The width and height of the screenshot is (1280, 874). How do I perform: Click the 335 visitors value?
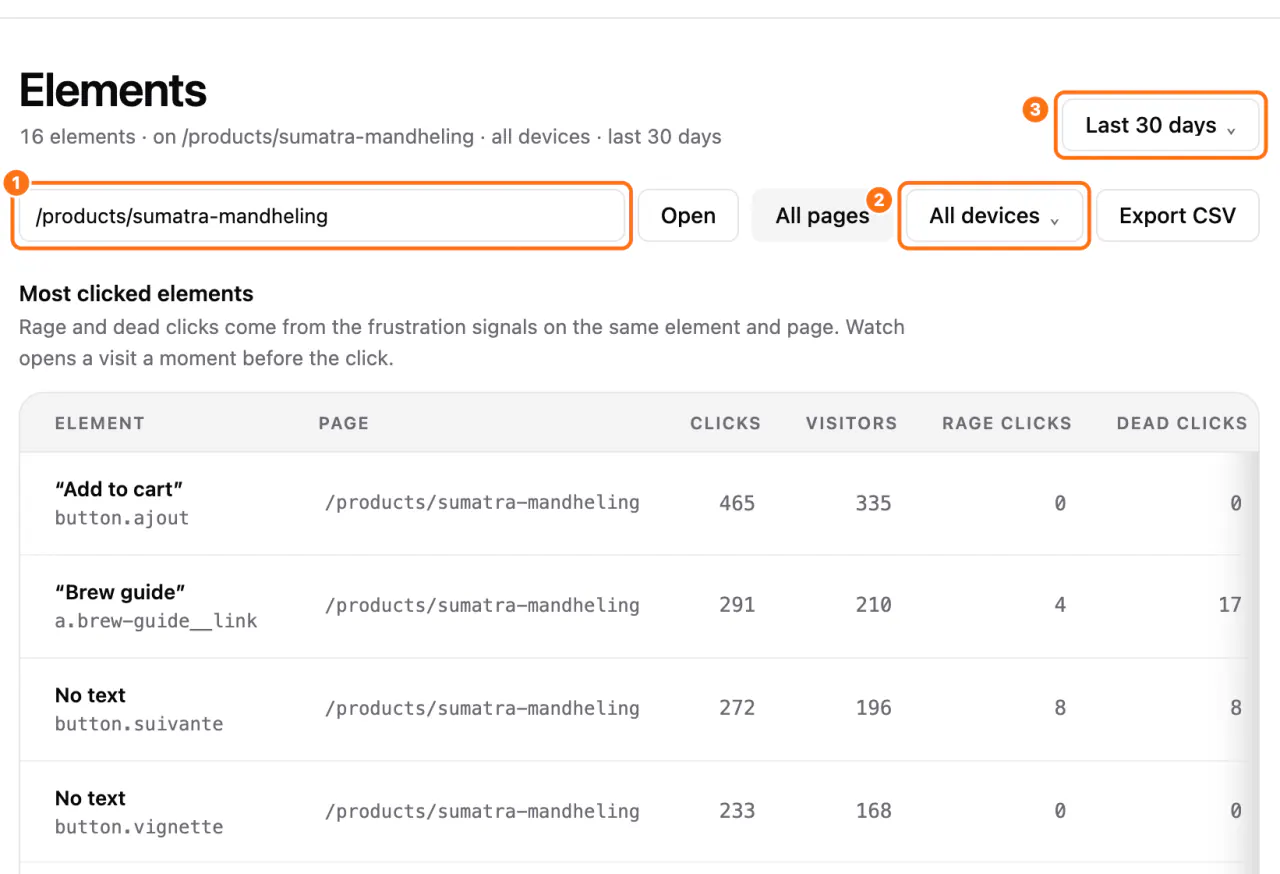(873, 503)
